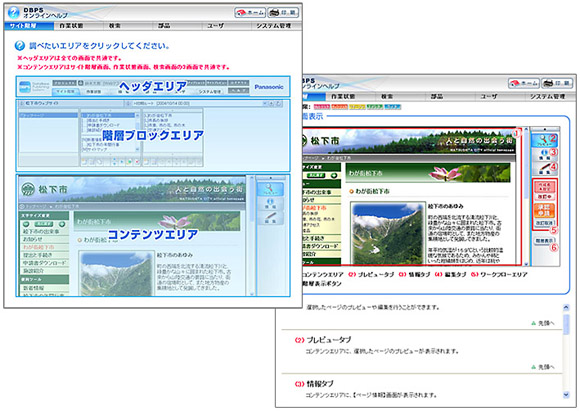Click the pencil edit tab icon in rear window
This screenshot has height=411, width=580.
(x=544, y=169)
